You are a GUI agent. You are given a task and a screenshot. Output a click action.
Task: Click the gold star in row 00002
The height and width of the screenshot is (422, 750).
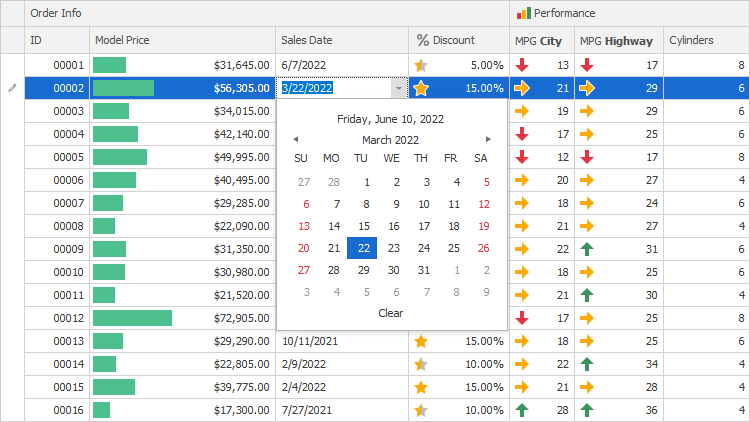pos(421,88)
